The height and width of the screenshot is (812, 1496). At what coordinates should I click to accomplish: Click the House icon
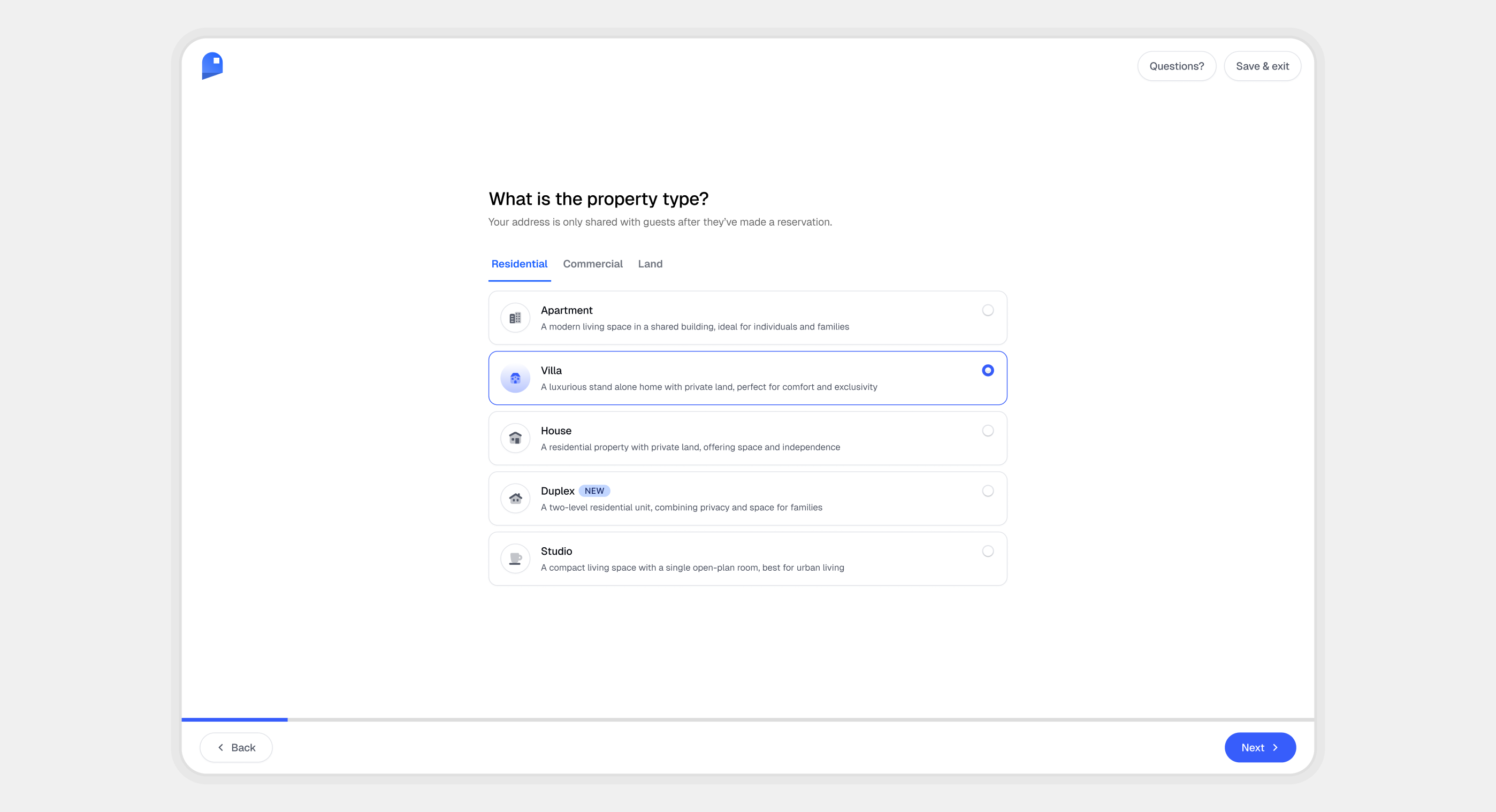(x=515, y=438)
